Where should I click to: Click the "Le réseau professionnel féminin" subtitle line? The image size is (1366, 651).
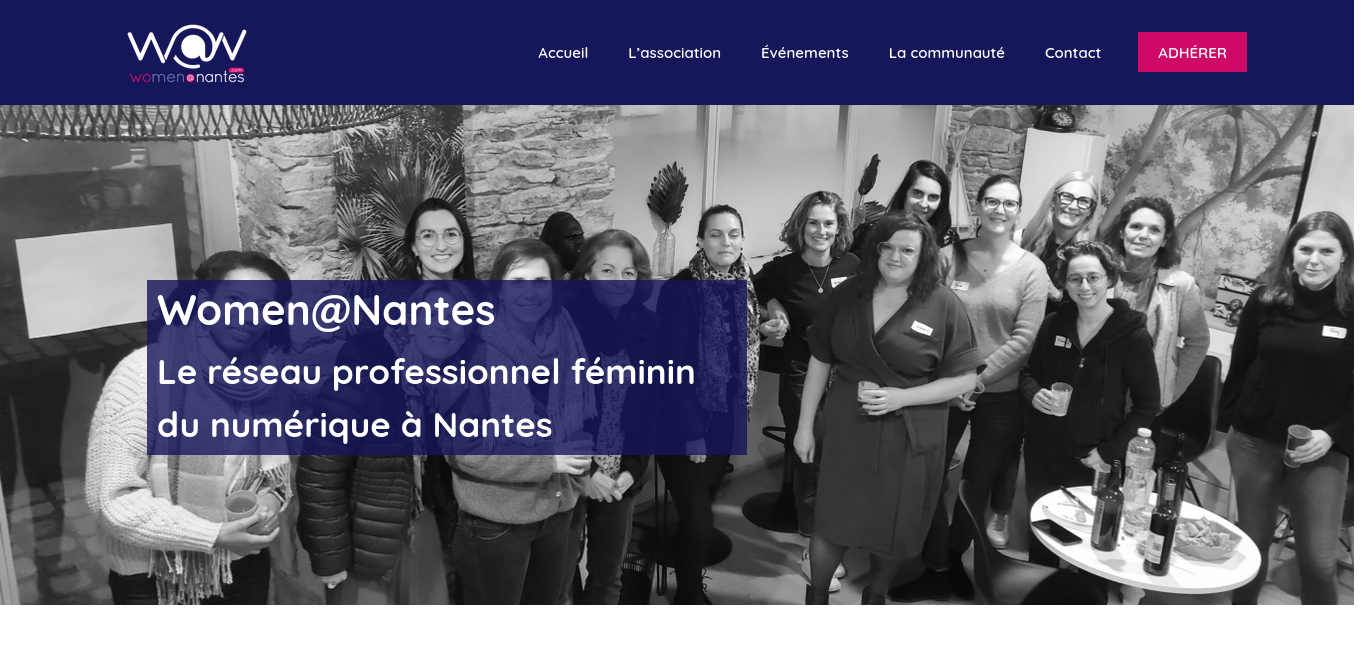click(426, 371)
